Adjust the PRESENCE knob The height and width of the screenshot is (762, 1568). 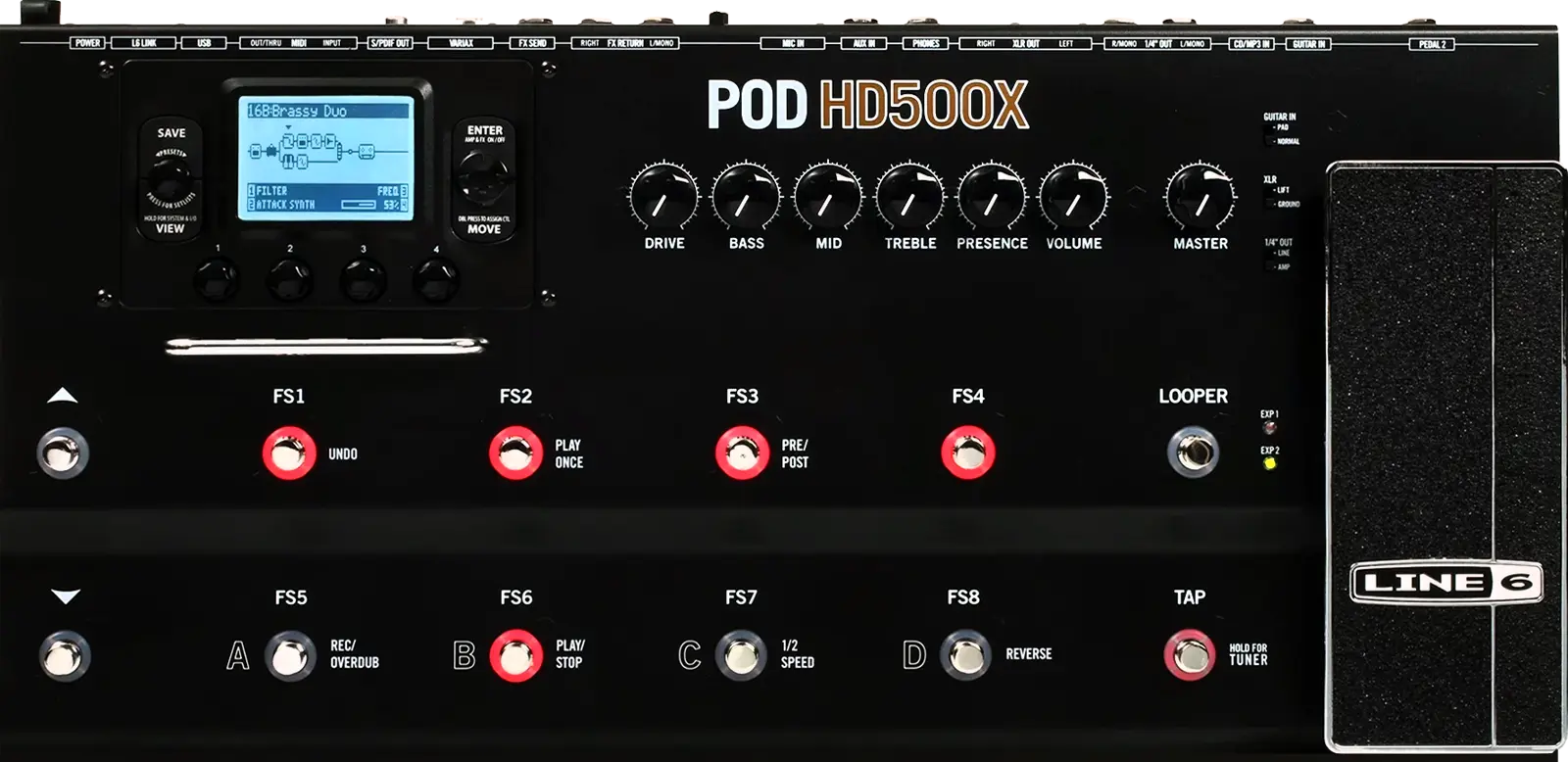click(x=992, y=196)
